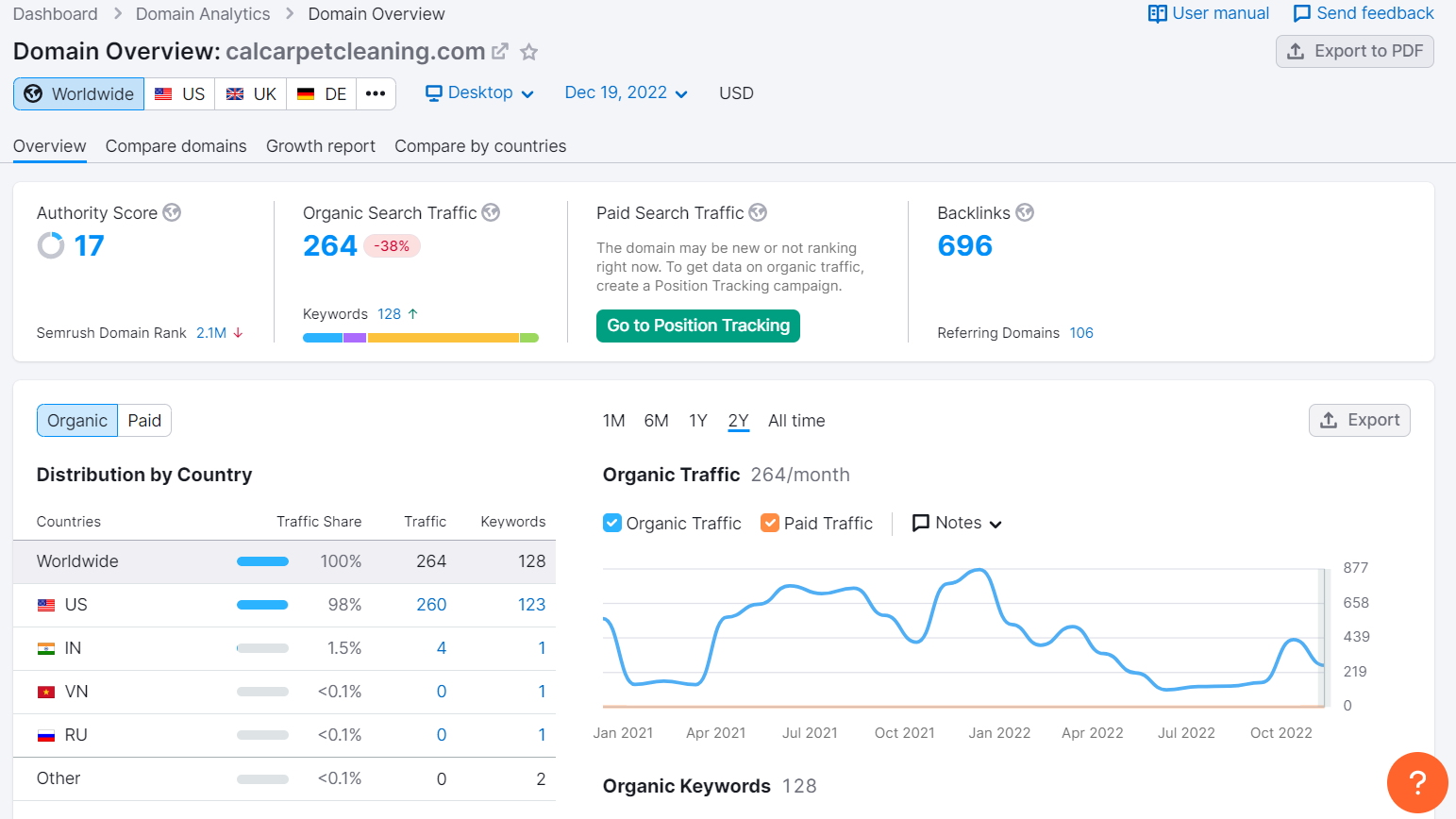Click the keyword position distribution color bar
Viewport: 1456px width, 819px height.
pyautogui.click(x=421, y=338)
